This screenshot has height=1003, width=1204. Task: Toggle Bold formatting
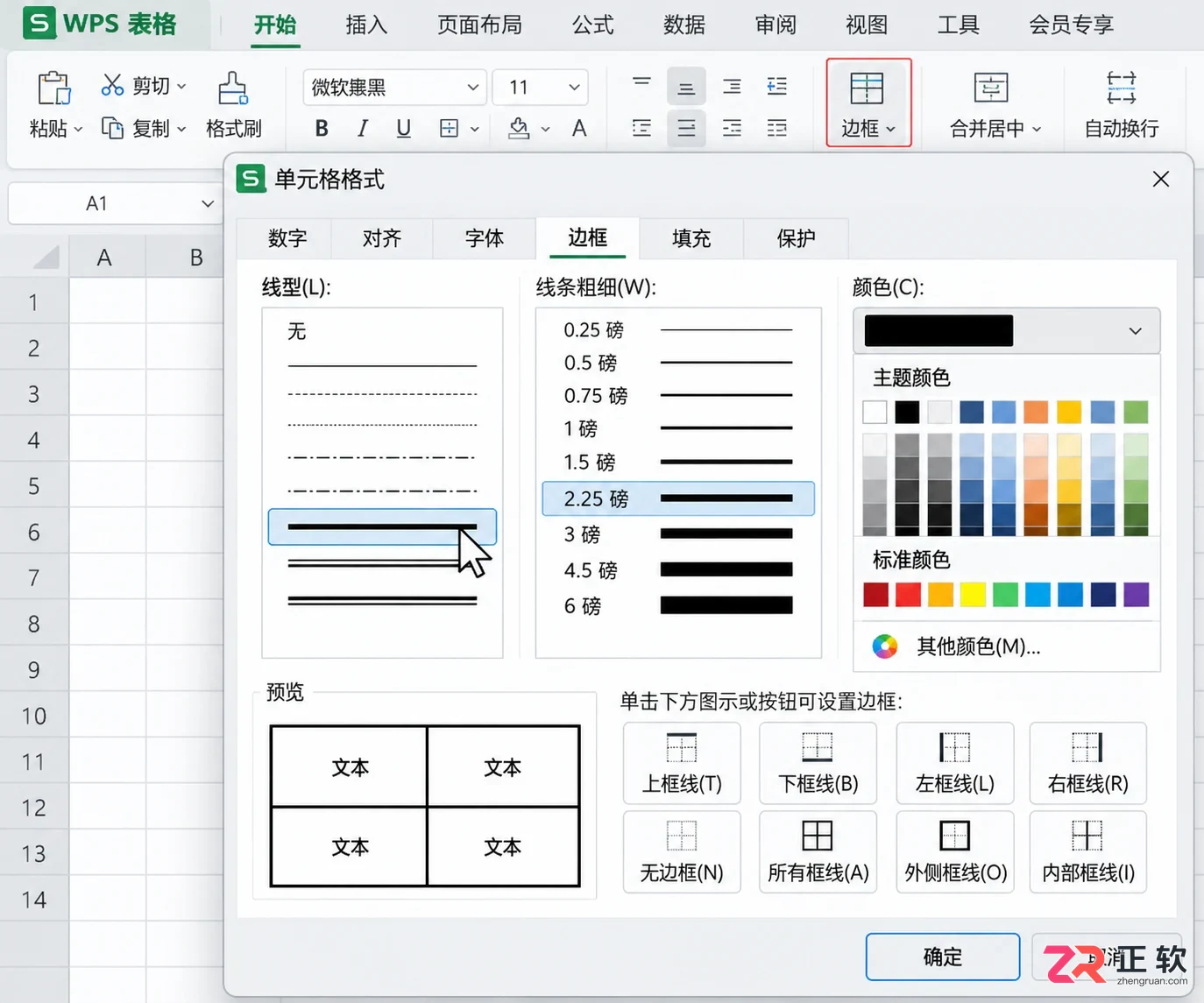pos(322,129)
